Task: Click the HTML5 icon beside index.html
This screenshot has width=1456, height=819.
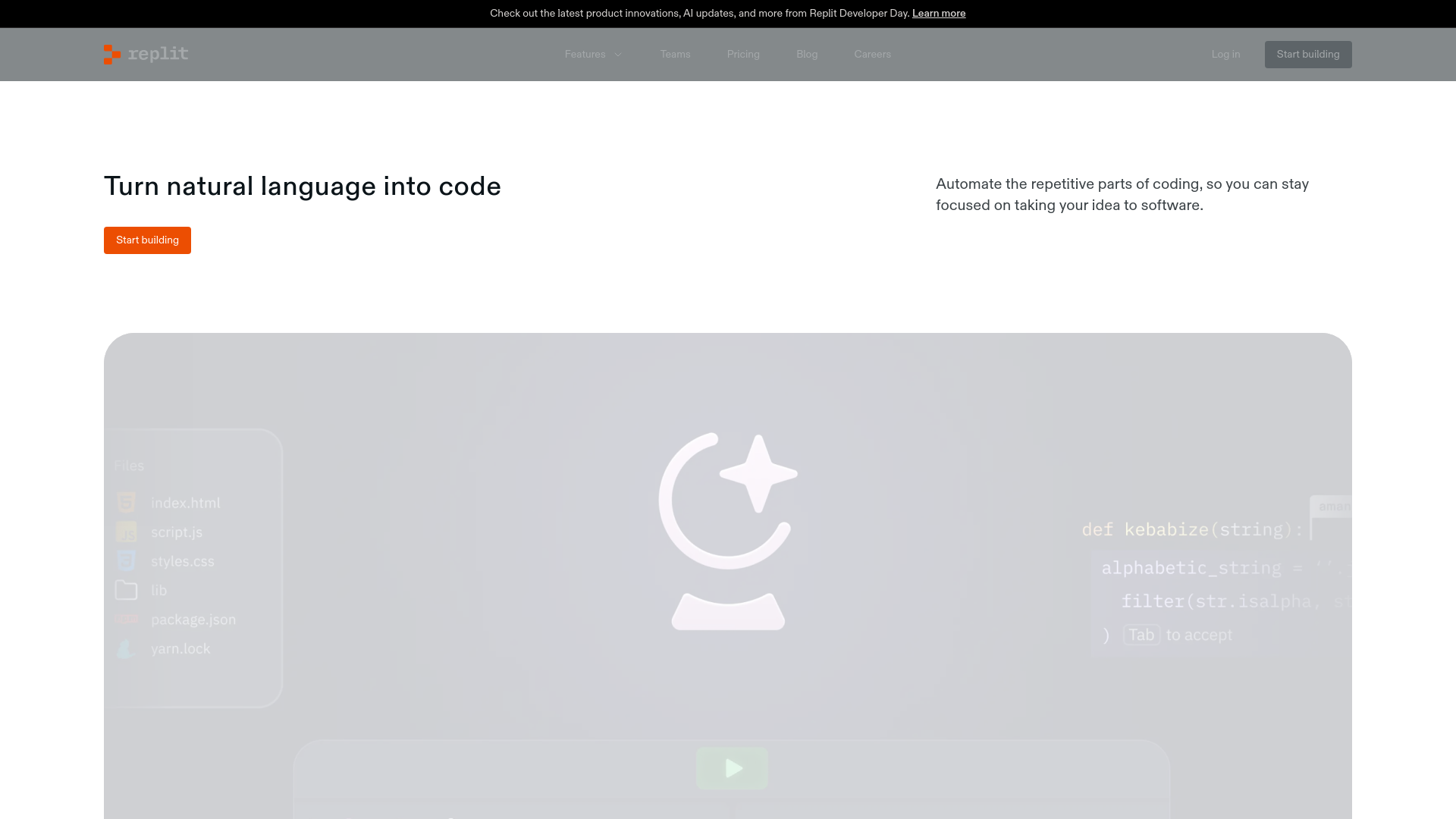Action: click(126, 503)
